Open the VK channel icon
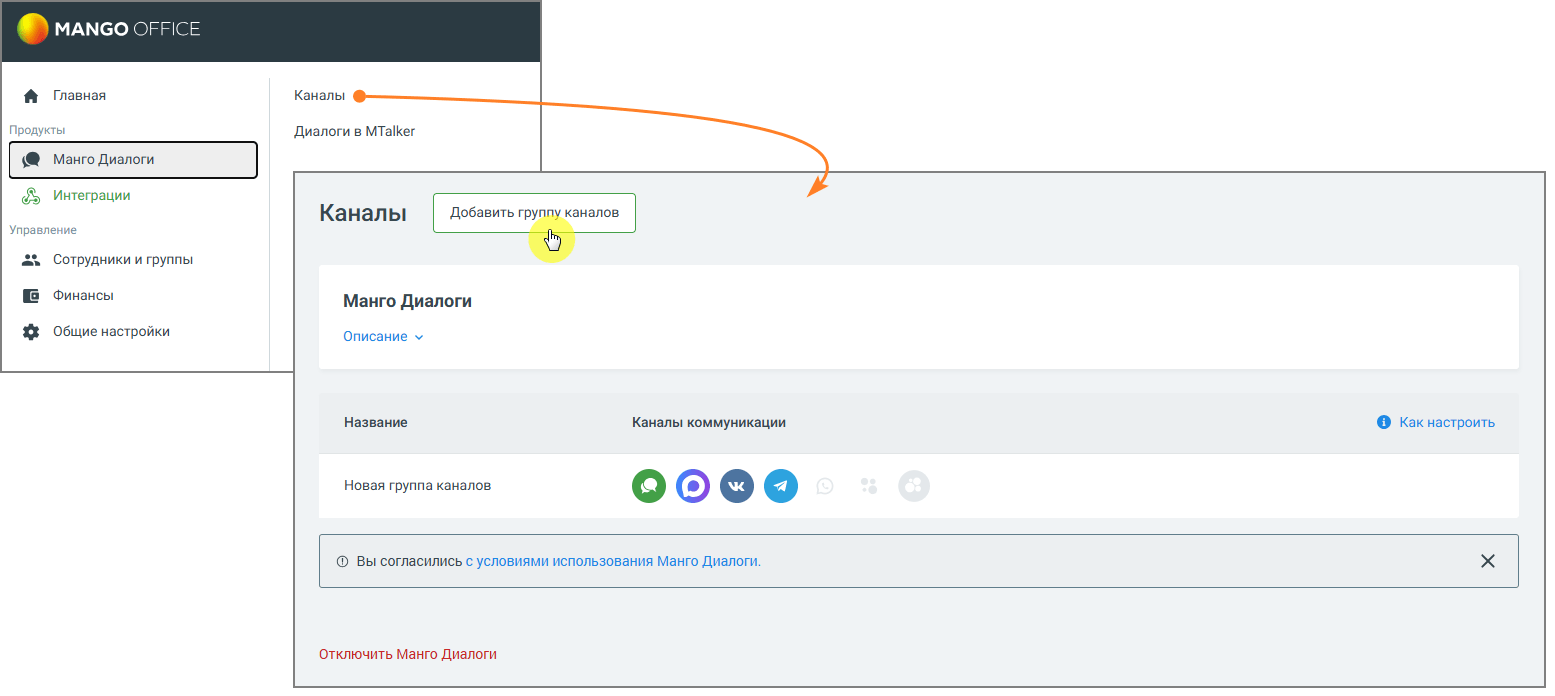 click(737, 486)
